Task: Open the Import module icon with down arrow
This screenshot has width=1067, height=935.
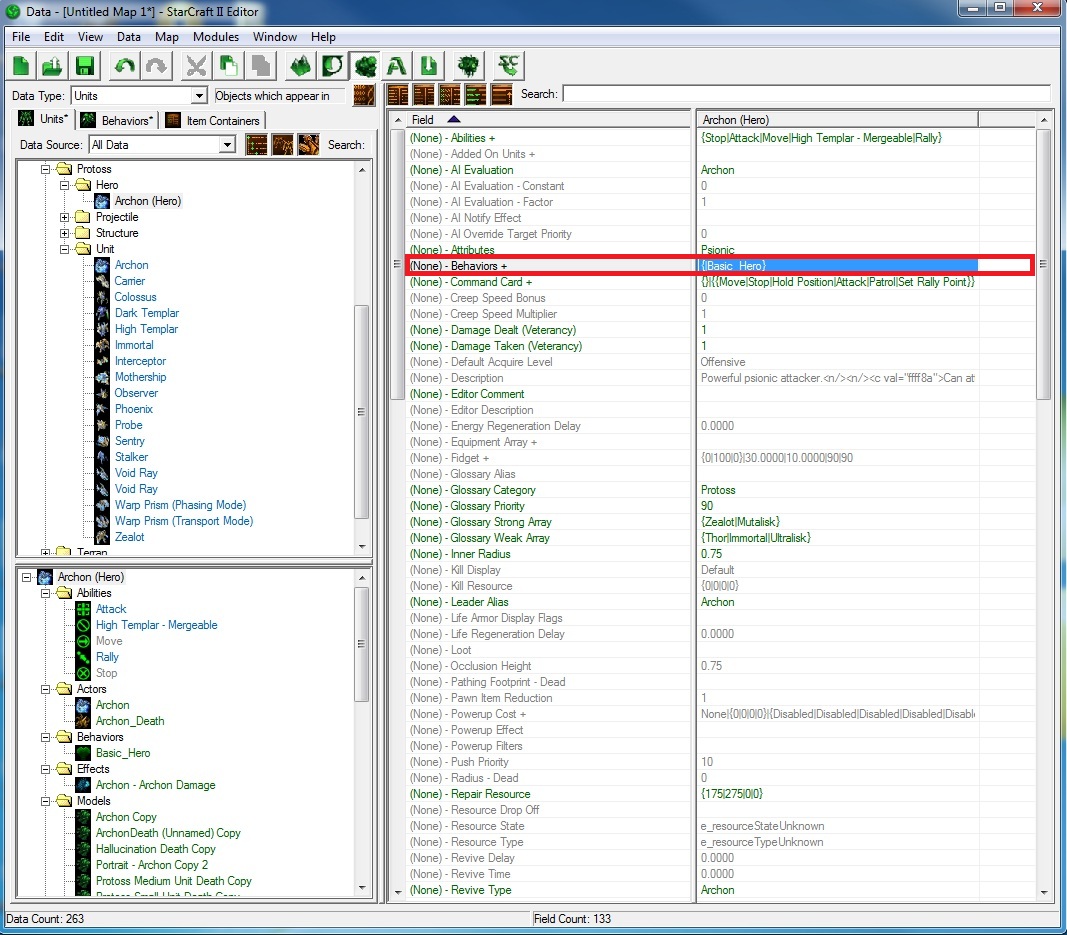Action: 429,66
